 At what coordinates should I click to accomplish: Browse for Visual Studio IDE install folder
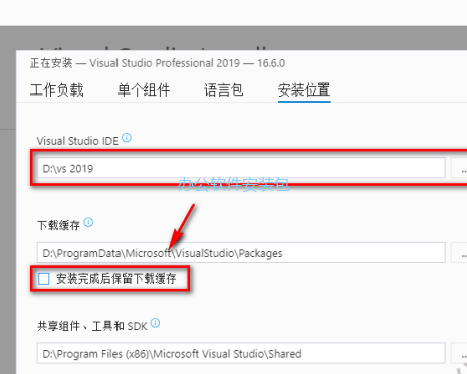point(460,168)
